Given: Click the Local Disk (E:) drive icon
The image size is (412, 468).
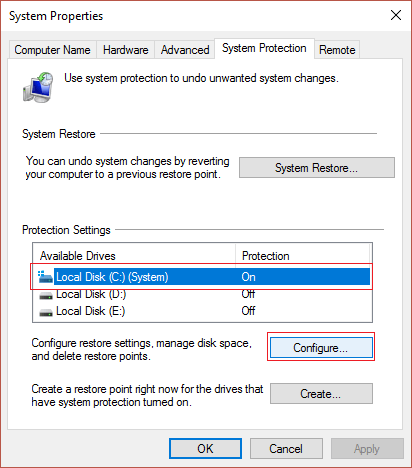Looking at the screenshot, I should [46, 313].
